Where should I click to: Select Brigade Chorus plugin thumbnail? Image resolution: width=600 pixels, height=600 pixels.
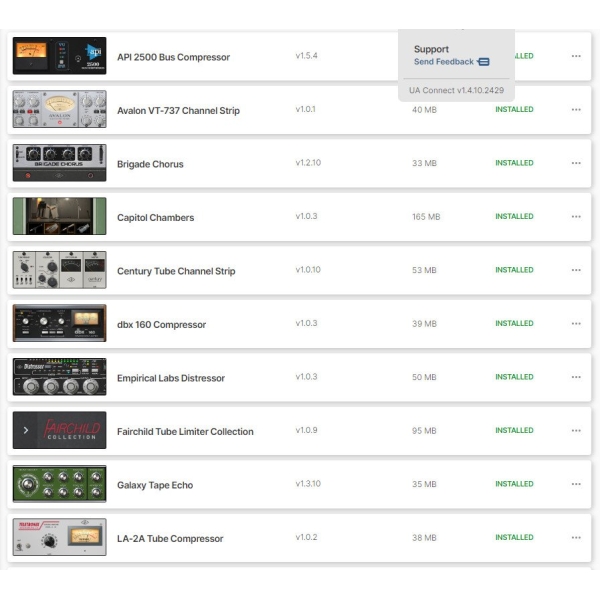tap(59, 163)
